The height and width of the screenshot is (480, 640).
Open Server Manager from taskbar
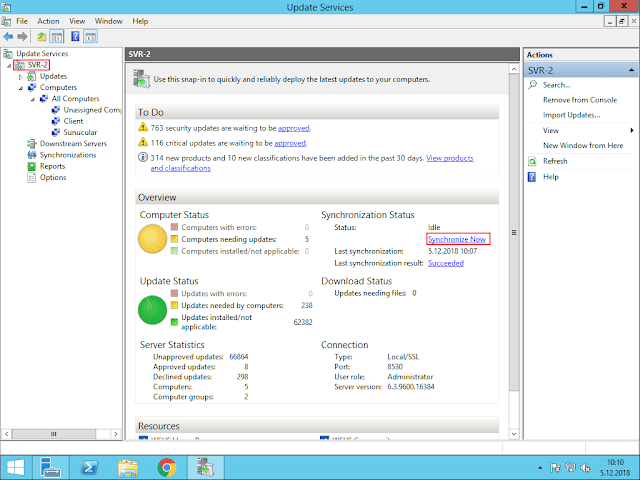click(x=51, y=467)
